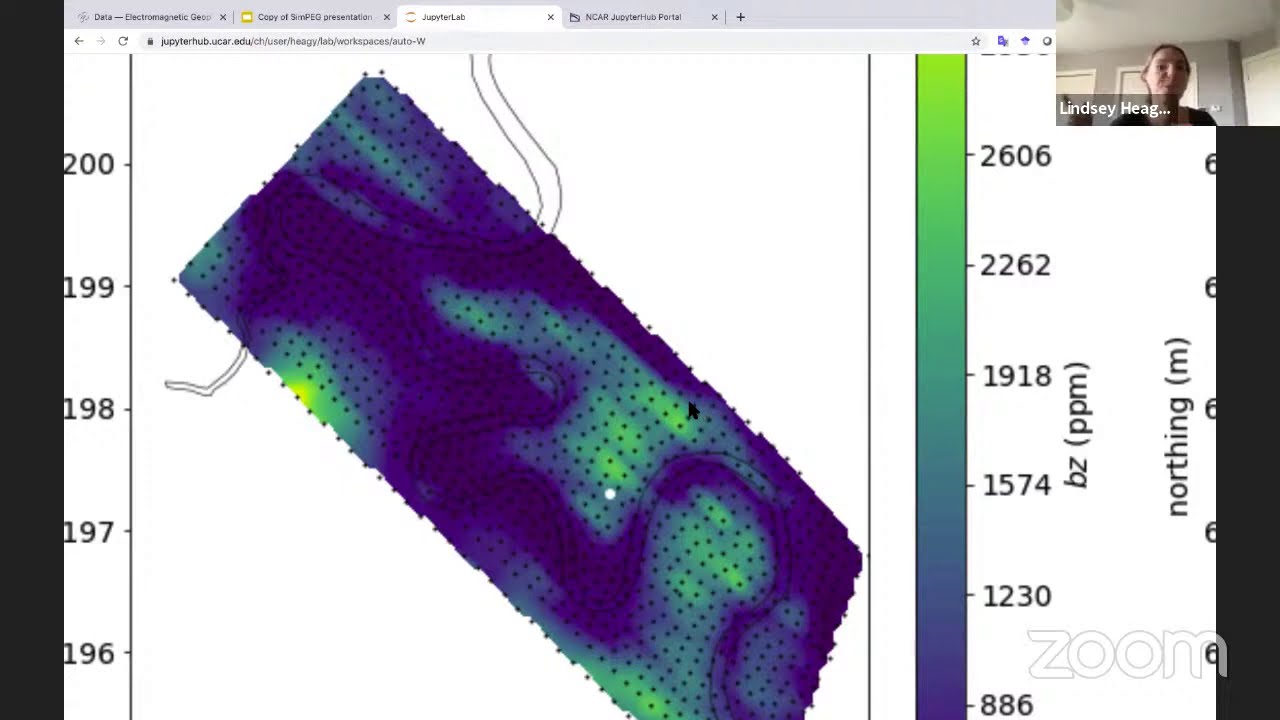Click the 1574 colorbar tick label
Screen dimensions: 1280x720
click(x=1015, y=485)
